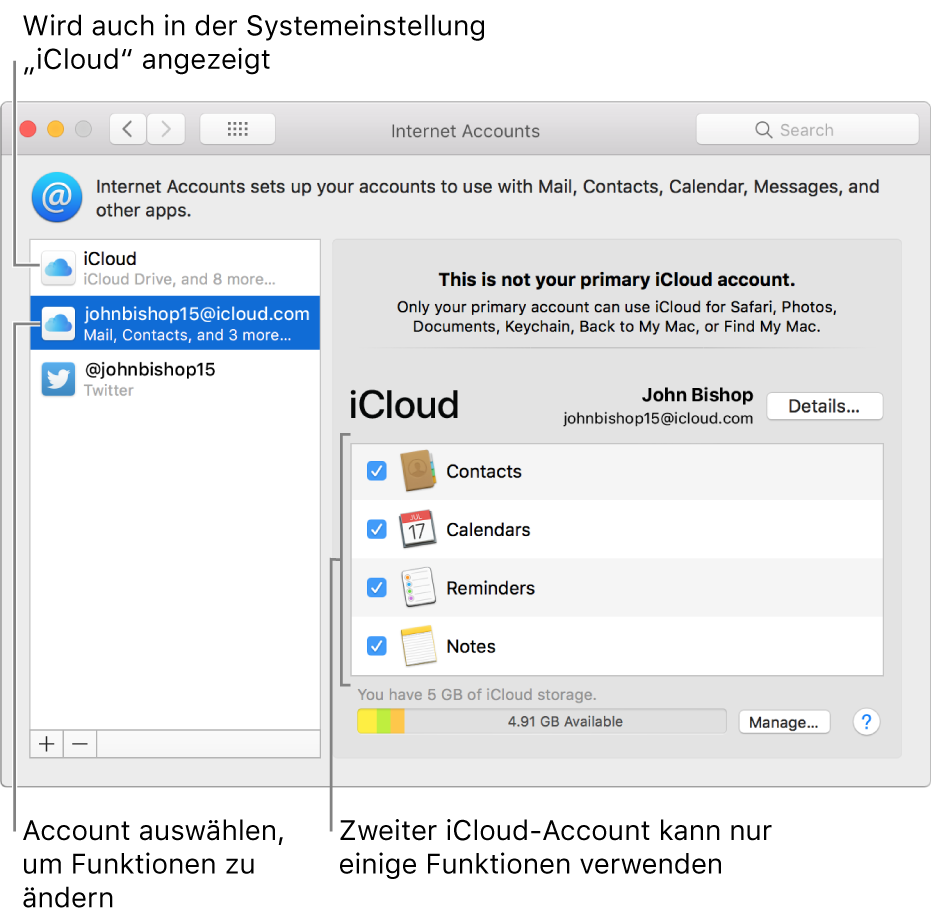This screenshot has height=918, width=931.
Task: Go forward with the right chevron button
Action: coord(166,129)
